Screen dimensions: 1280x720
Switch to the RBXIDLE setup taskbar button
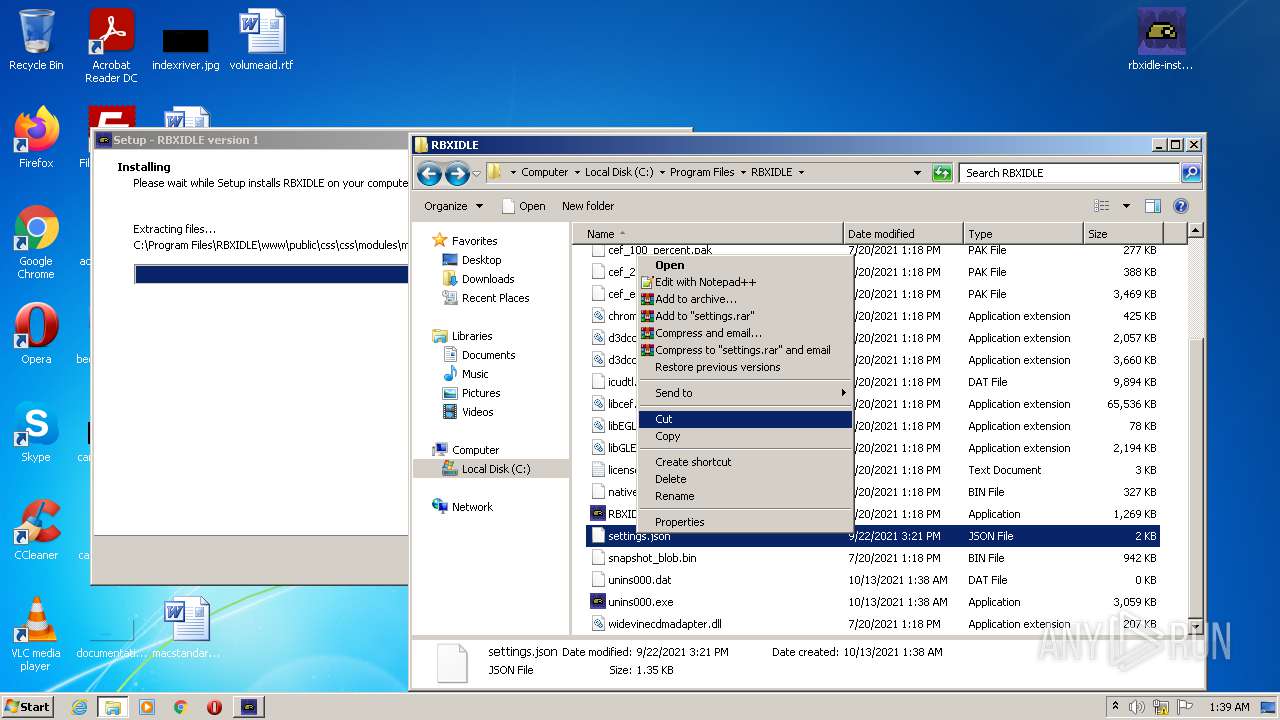click(x=249, y=707)
